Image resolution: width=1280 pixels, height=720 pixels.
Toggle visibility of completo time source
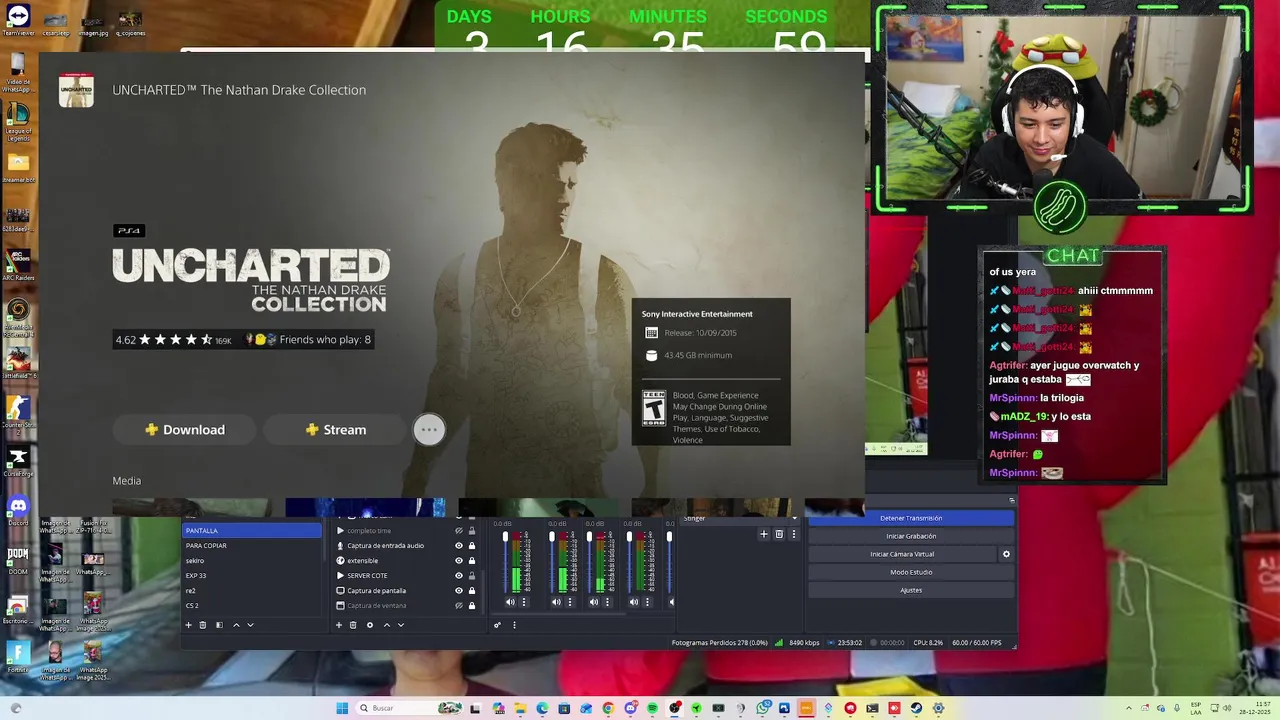pos(459,531)
